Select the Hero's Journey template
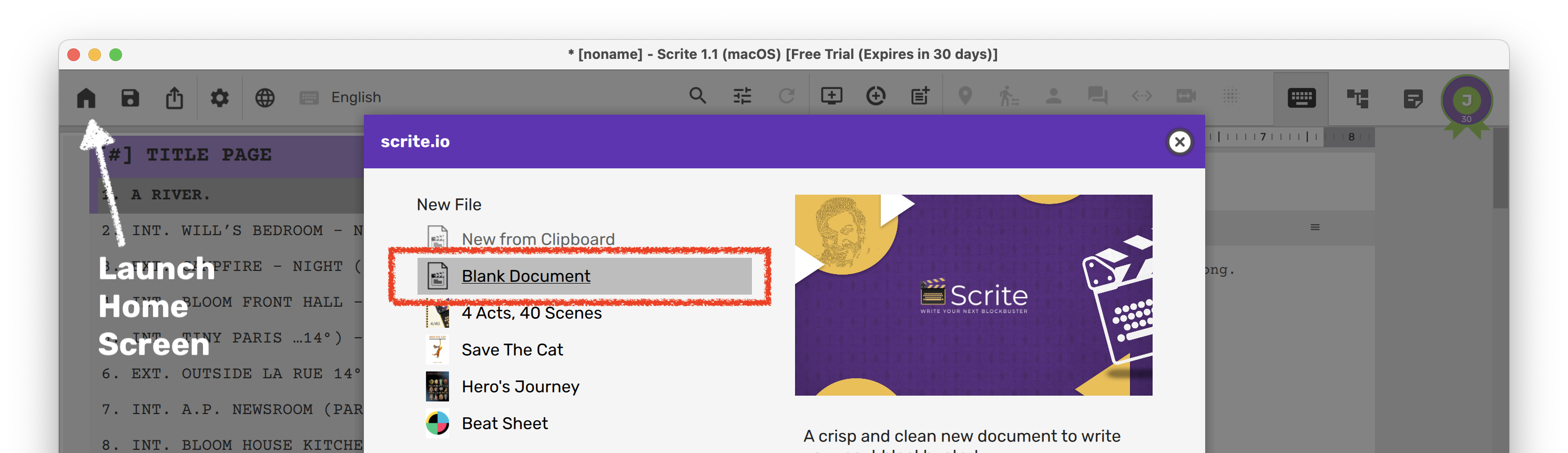This screenshot has height=453, width=1568. 520,387
